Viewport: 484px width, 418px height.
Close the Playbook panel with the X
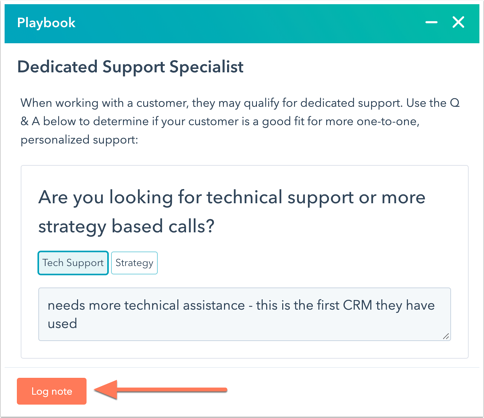pyautogui.click(x=458, y=22)
